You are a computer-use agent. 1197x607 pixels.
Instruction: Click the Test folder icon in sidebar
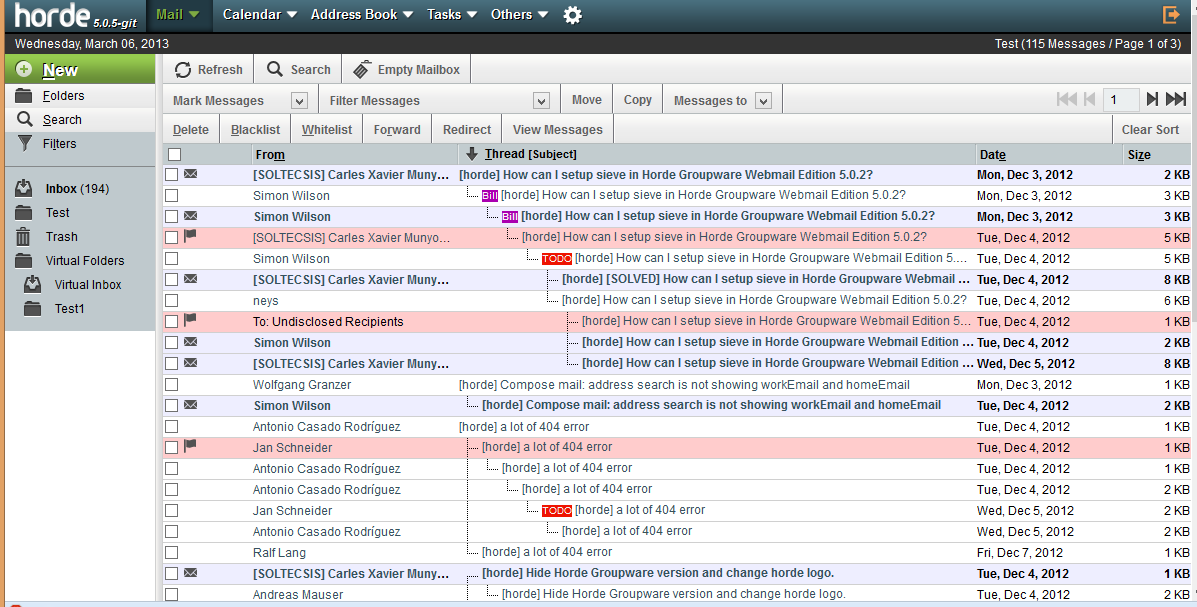click(24, 212)
